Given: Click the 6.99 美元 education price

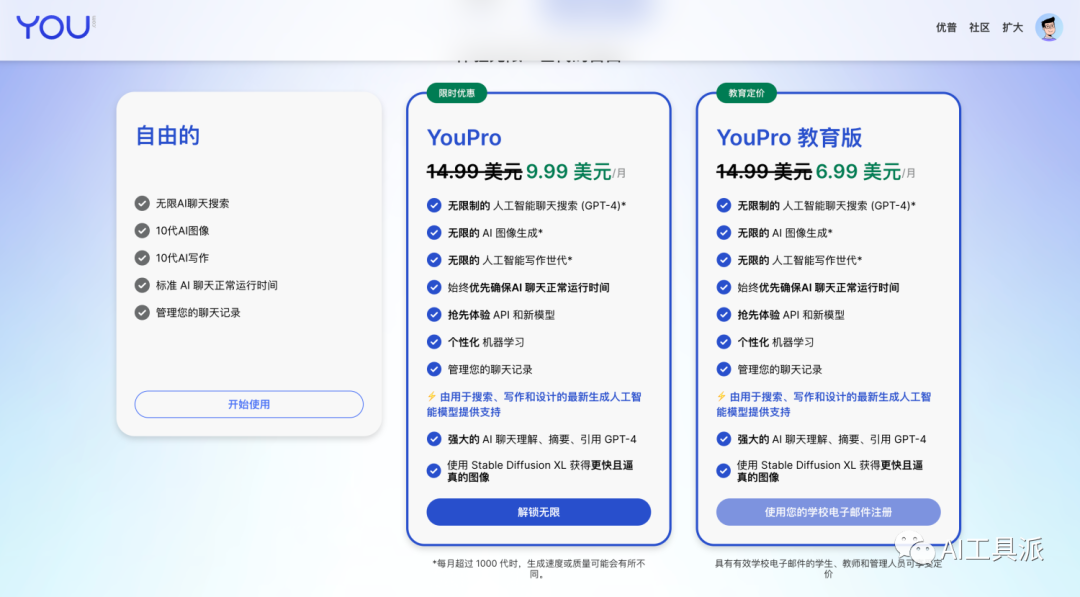Looking at the screenshot, I should 858,171.
